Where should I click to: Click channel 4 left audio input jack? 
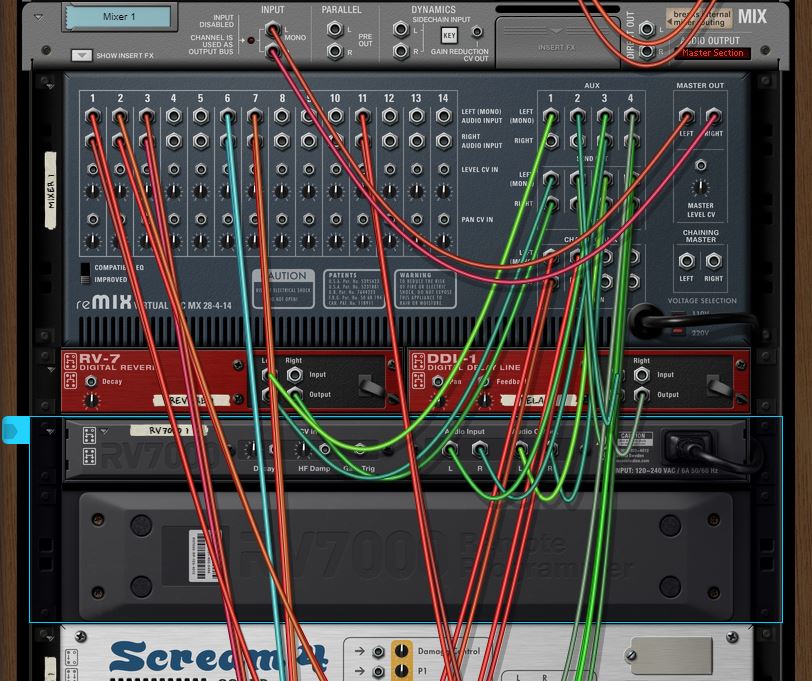point(173,116)
